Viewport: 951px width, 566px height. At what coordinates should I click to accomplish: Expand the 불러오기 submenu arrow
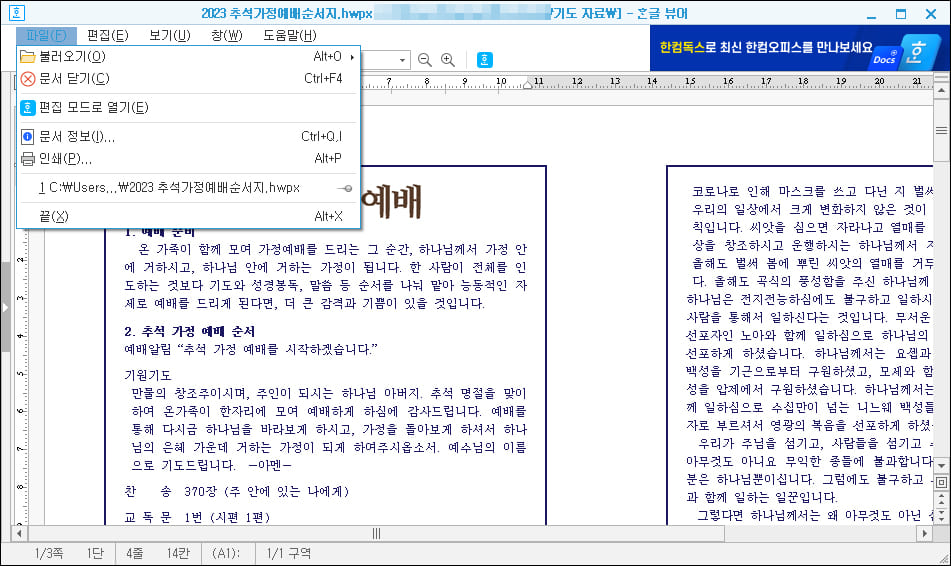(352, 57)
